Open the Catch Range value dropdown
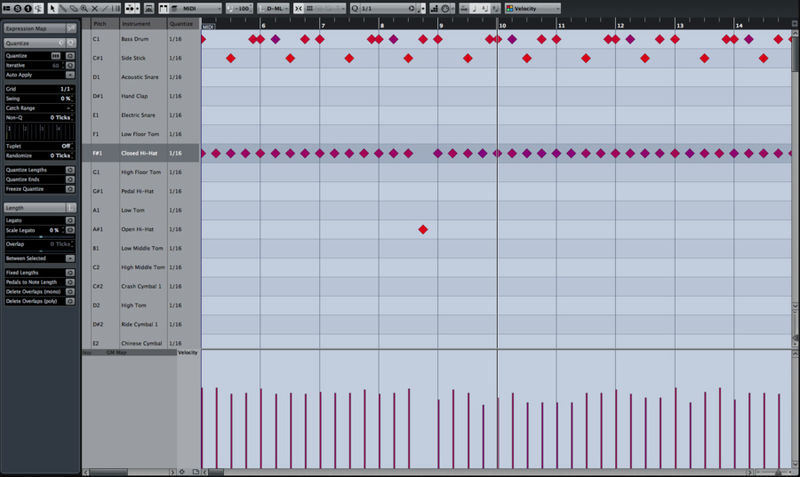800x477 pixels. 69,108
